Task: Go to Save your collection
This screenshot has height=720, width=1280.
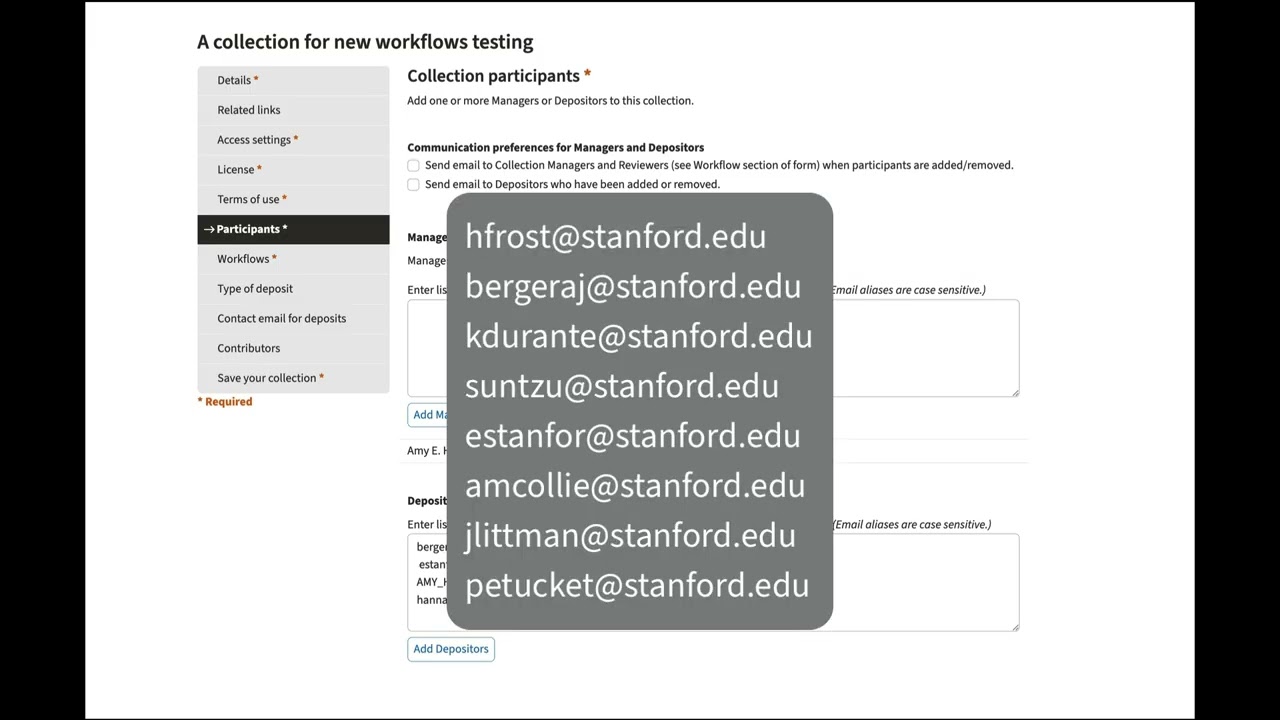Action: click(293, 378)
